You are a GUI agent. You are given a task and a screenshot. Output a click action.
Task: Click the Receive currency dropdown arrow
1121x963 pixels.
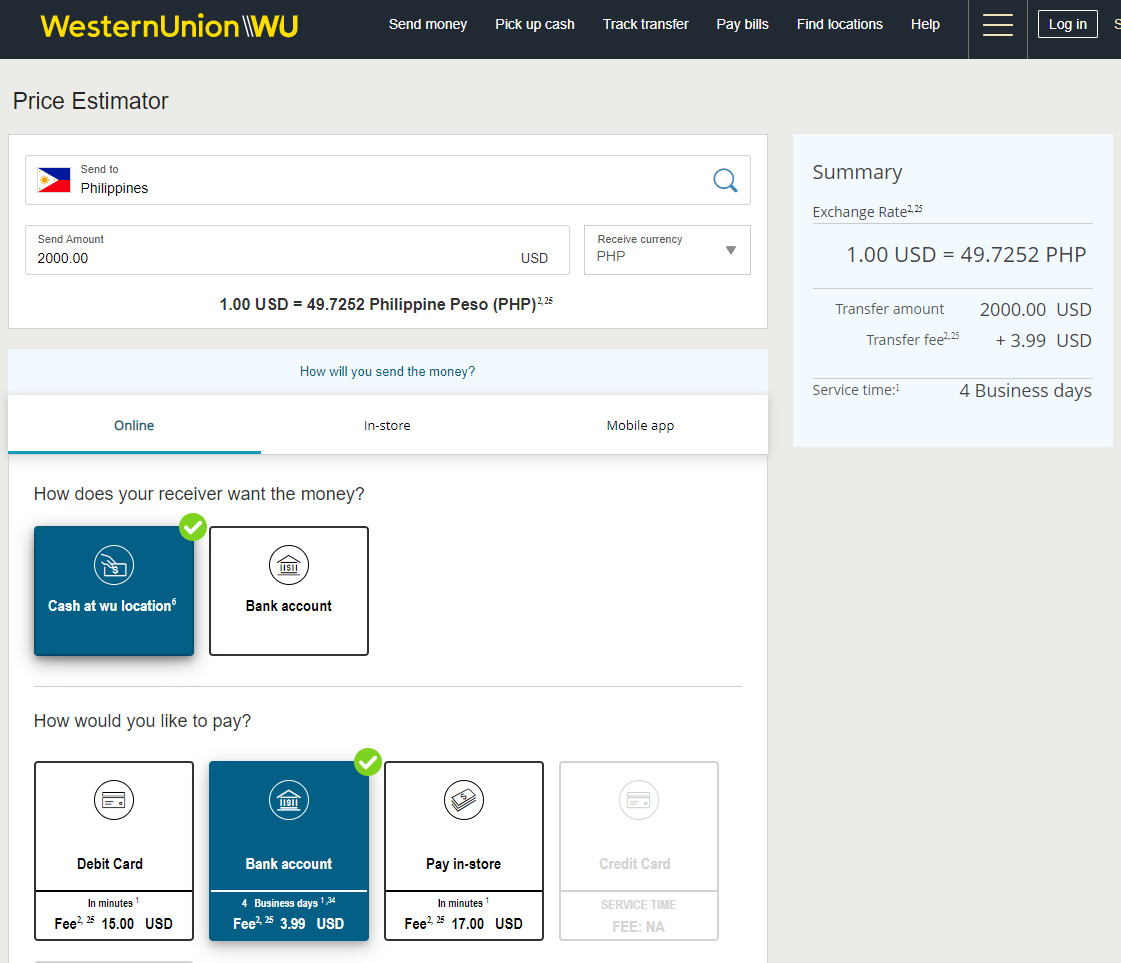(x=731, y=250)
